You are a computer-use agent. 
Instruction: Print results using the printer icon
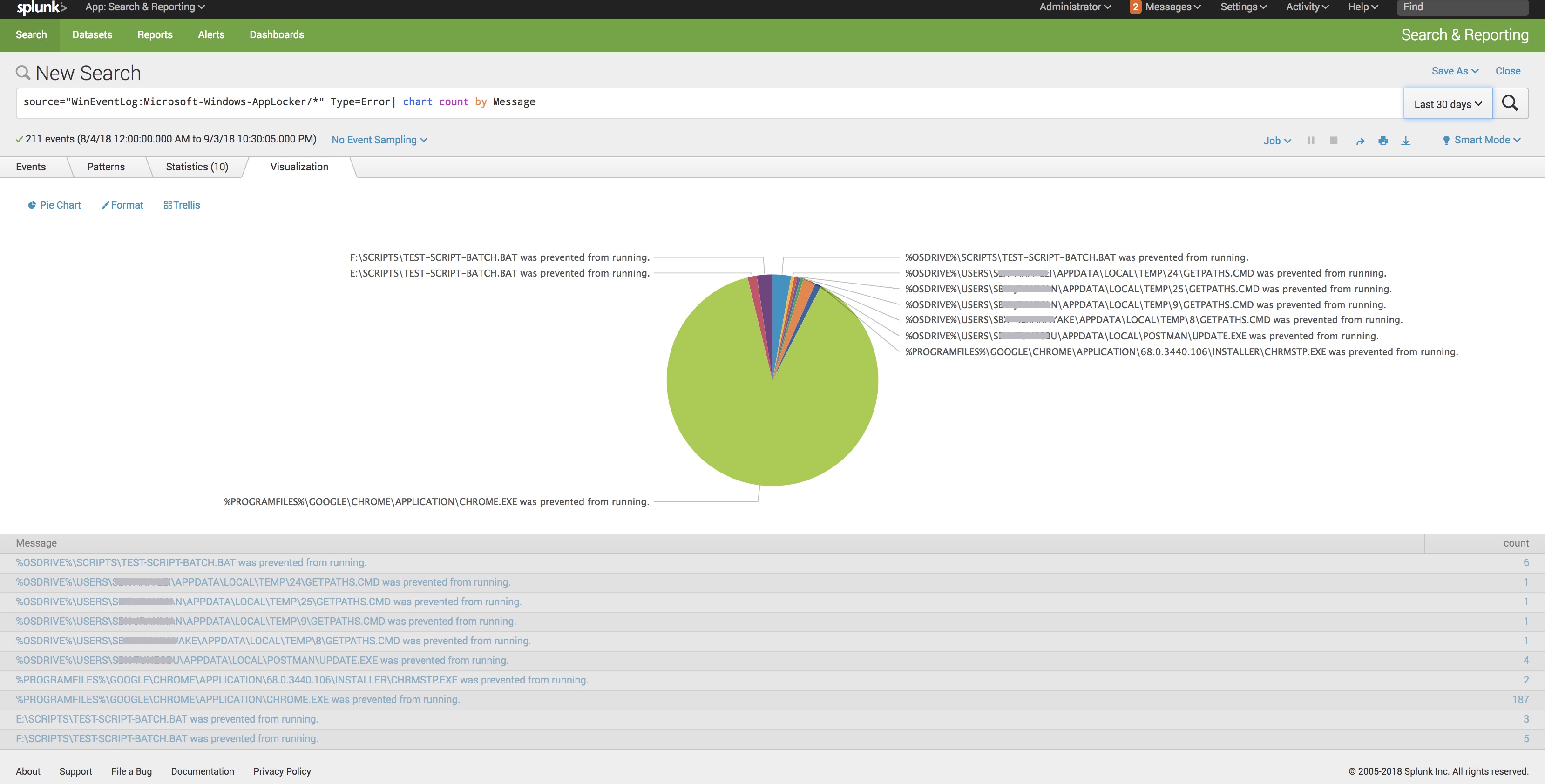point(1383,140)
